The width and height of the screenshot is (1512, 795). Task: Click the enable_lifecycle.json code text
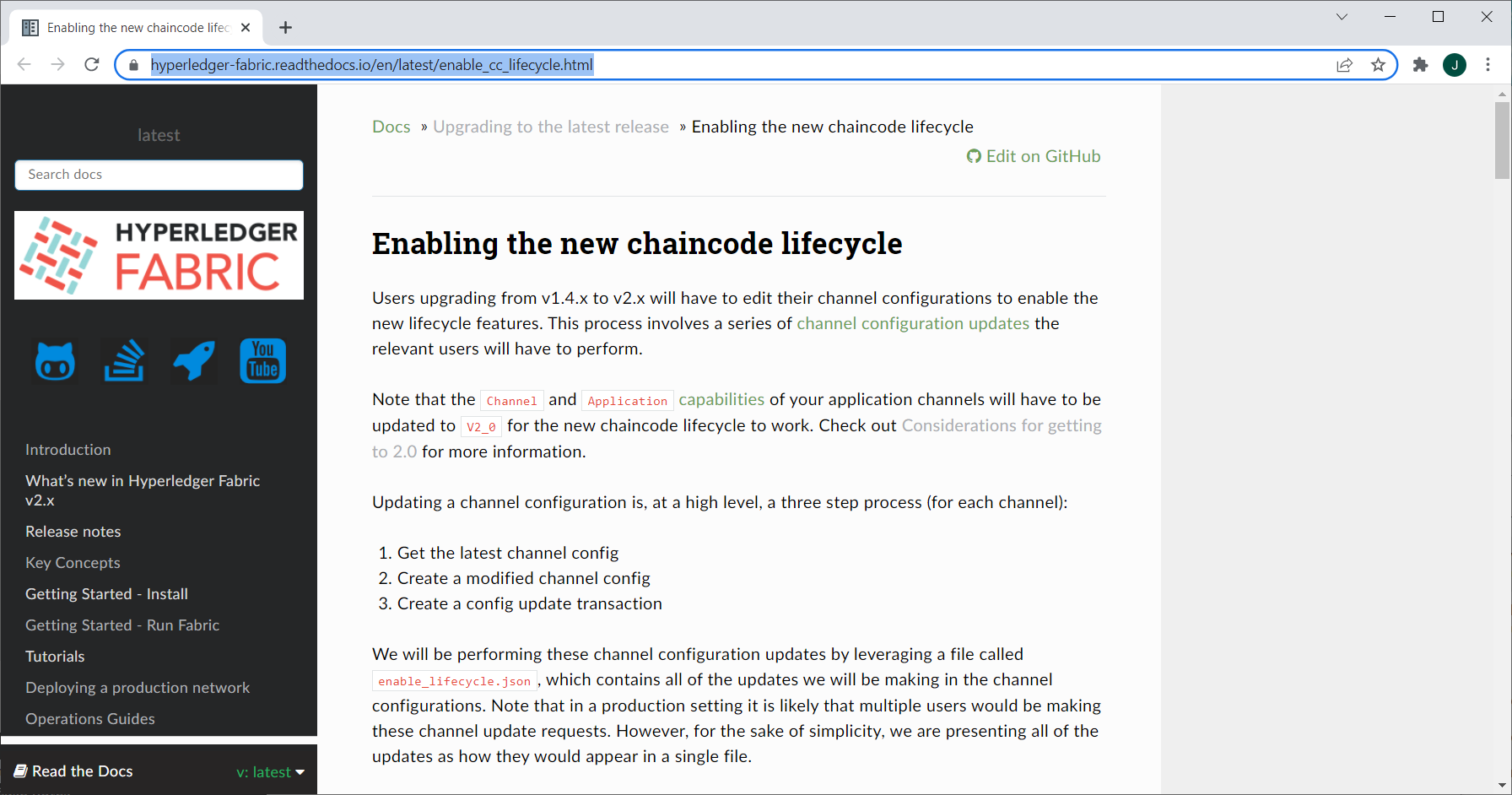click(x=455, y=681)
